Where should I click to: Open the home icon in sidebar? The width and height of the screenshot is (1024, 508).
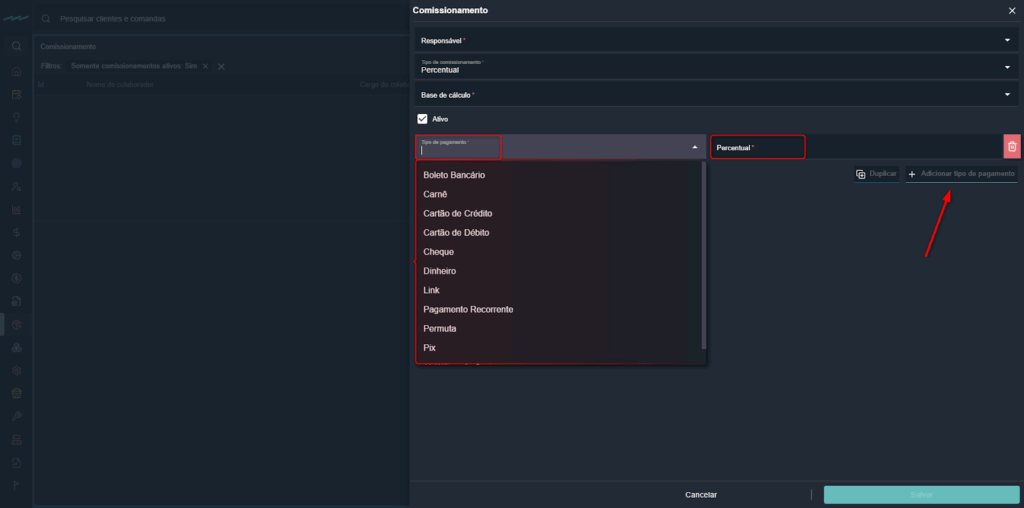pos(16,71)
